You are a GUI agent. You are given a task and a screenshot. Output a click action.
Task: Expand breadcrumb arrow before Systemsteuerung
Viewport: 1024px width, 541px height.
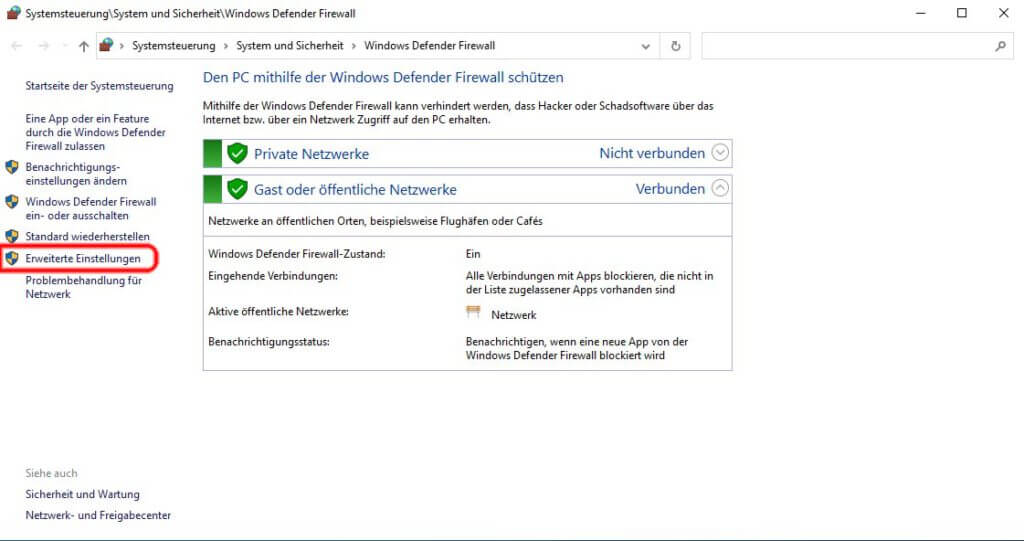point(121,46)
